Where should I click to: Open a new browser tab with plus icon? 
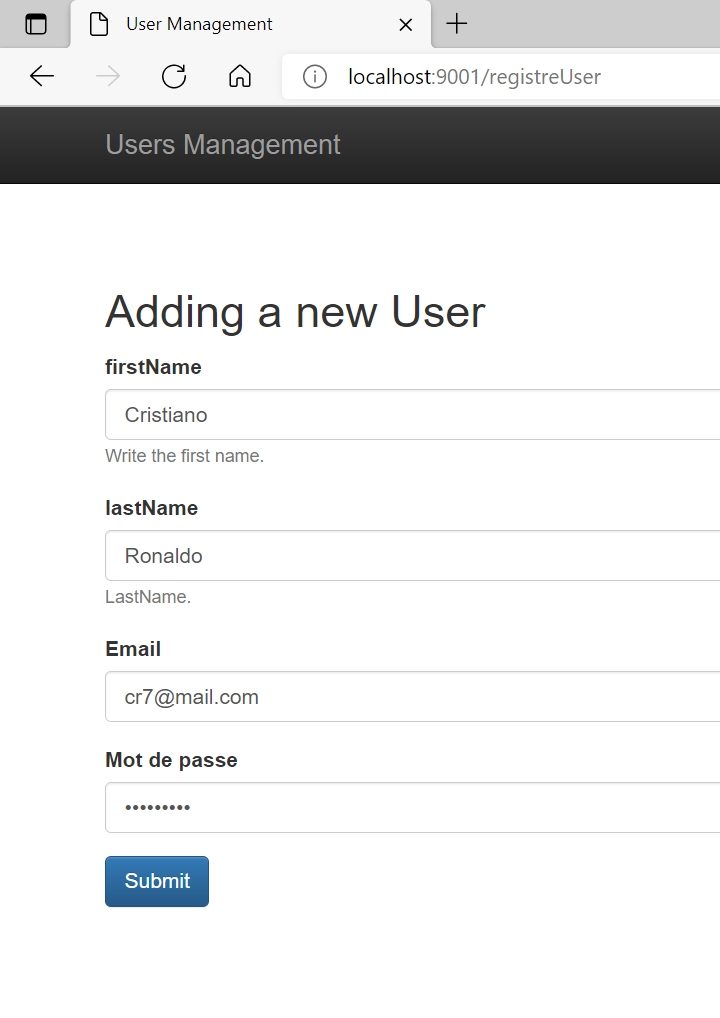(456, 23)
